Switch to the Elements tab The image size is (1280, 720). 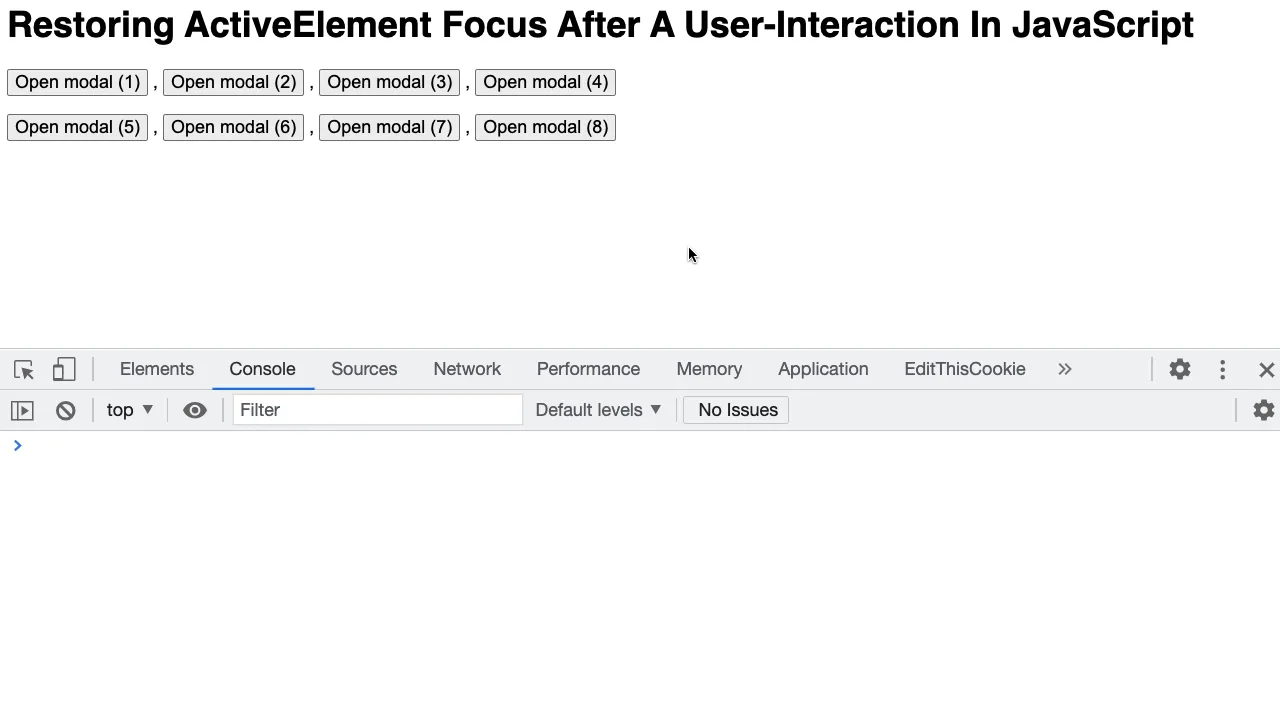157,369
